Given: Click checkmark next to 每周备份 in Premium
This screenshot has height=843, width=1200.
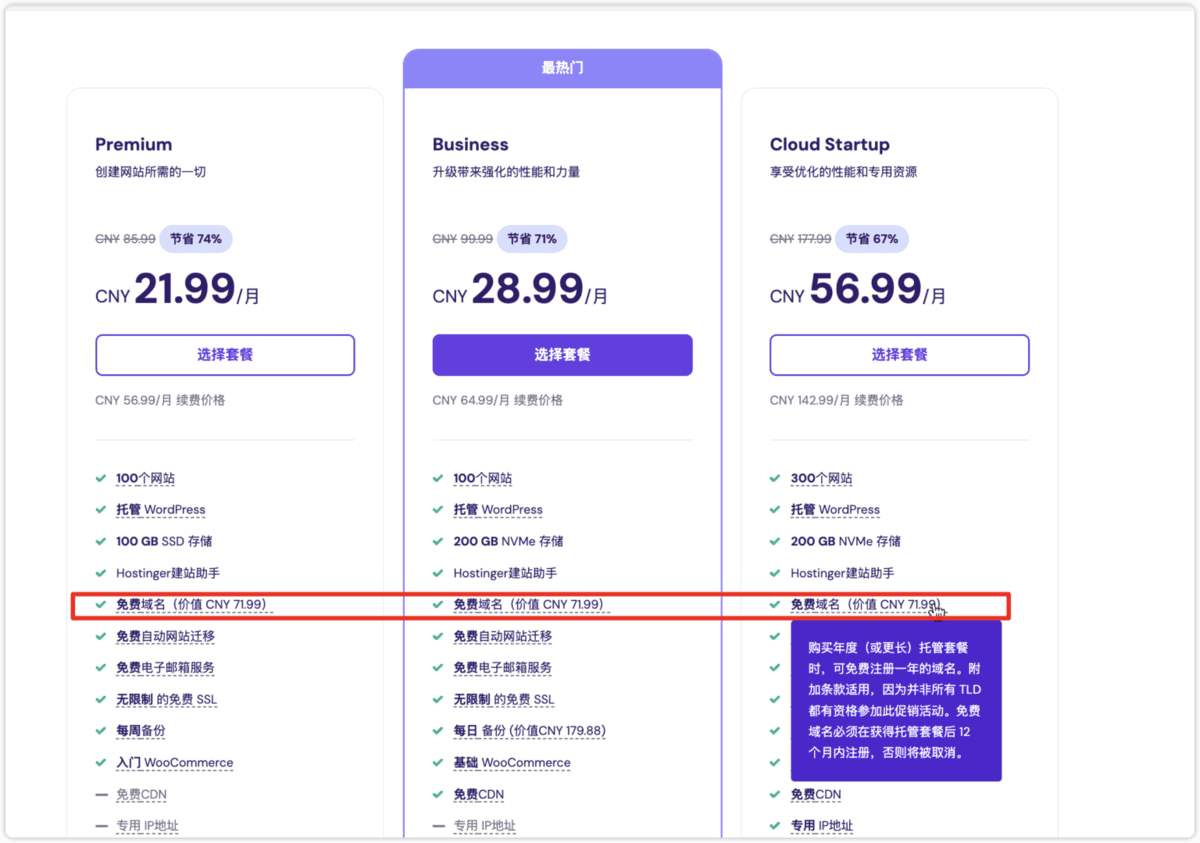Looking at the screenshot, I should (101, 731).
